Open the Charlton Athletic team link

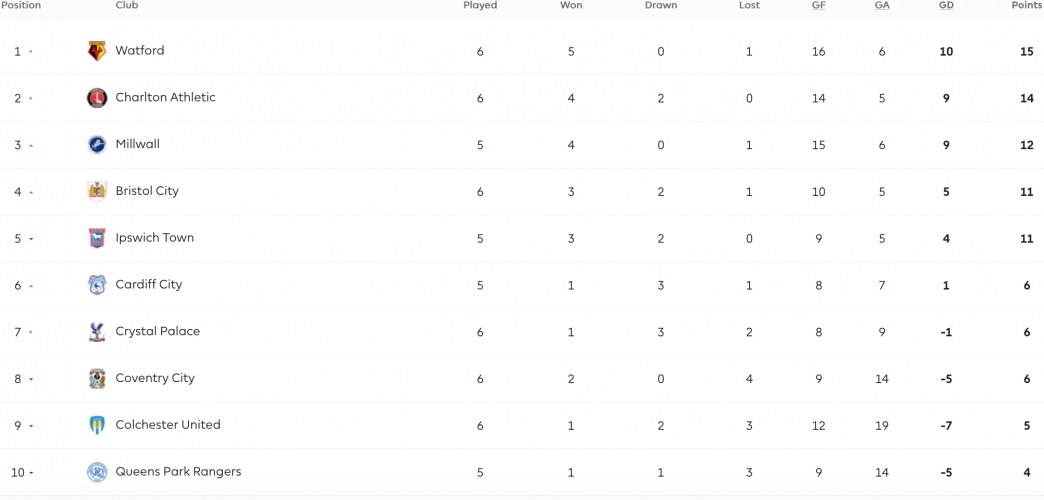coord(166,97)
